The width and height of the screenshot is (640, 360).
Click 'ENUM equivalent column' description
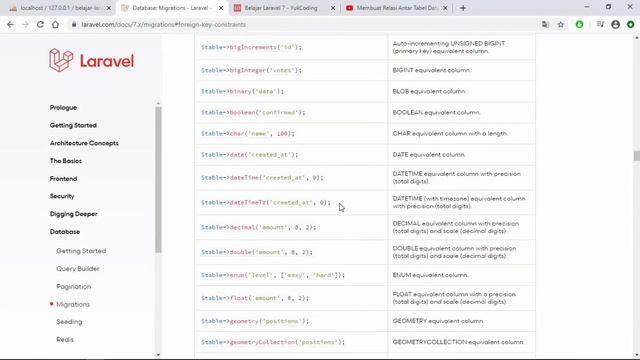coord(431,275)
